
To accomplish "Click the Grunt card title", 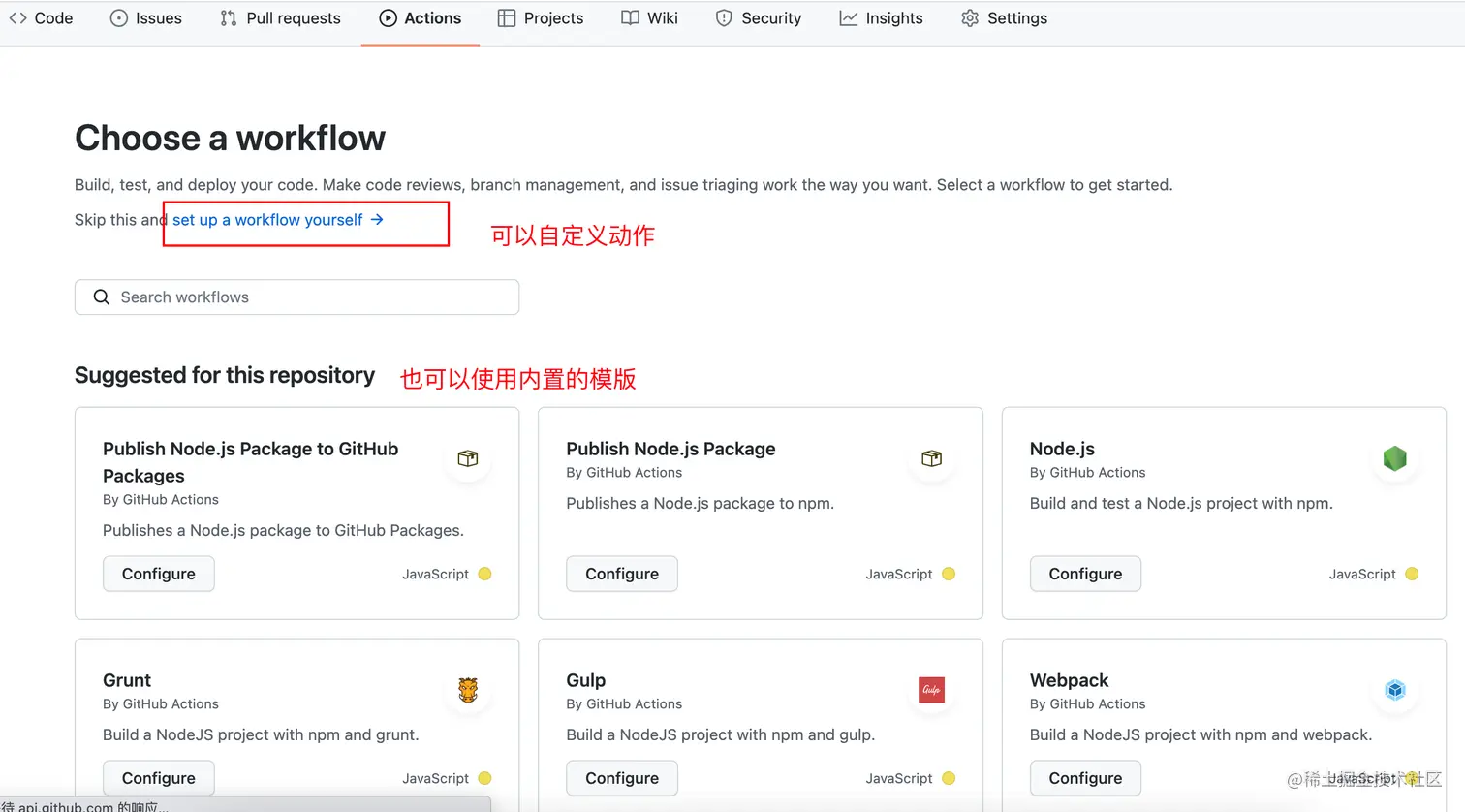I will pyautogui.click(x=127, y=680).
